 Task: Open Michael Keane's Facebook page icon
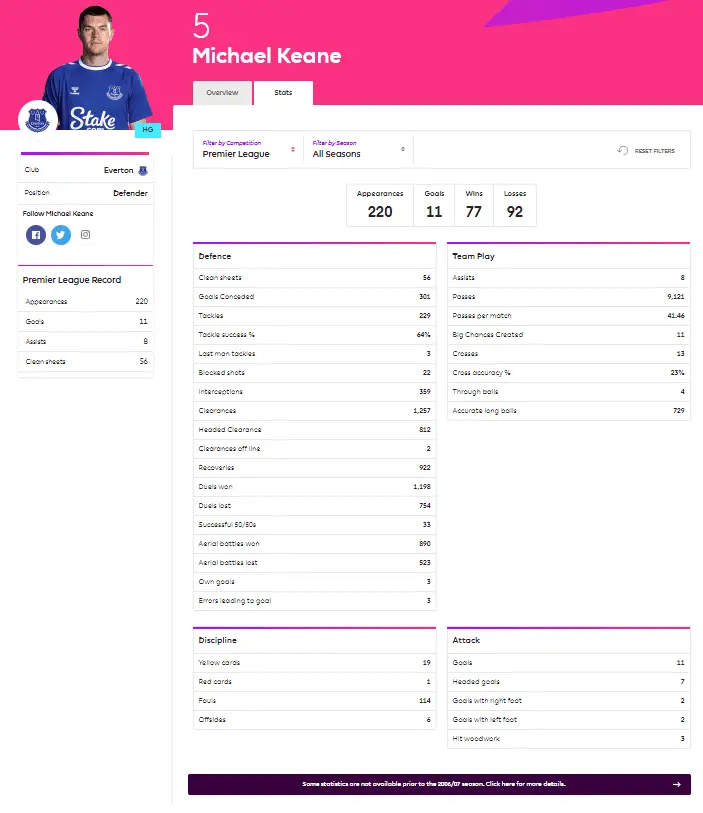click(36, 235)
